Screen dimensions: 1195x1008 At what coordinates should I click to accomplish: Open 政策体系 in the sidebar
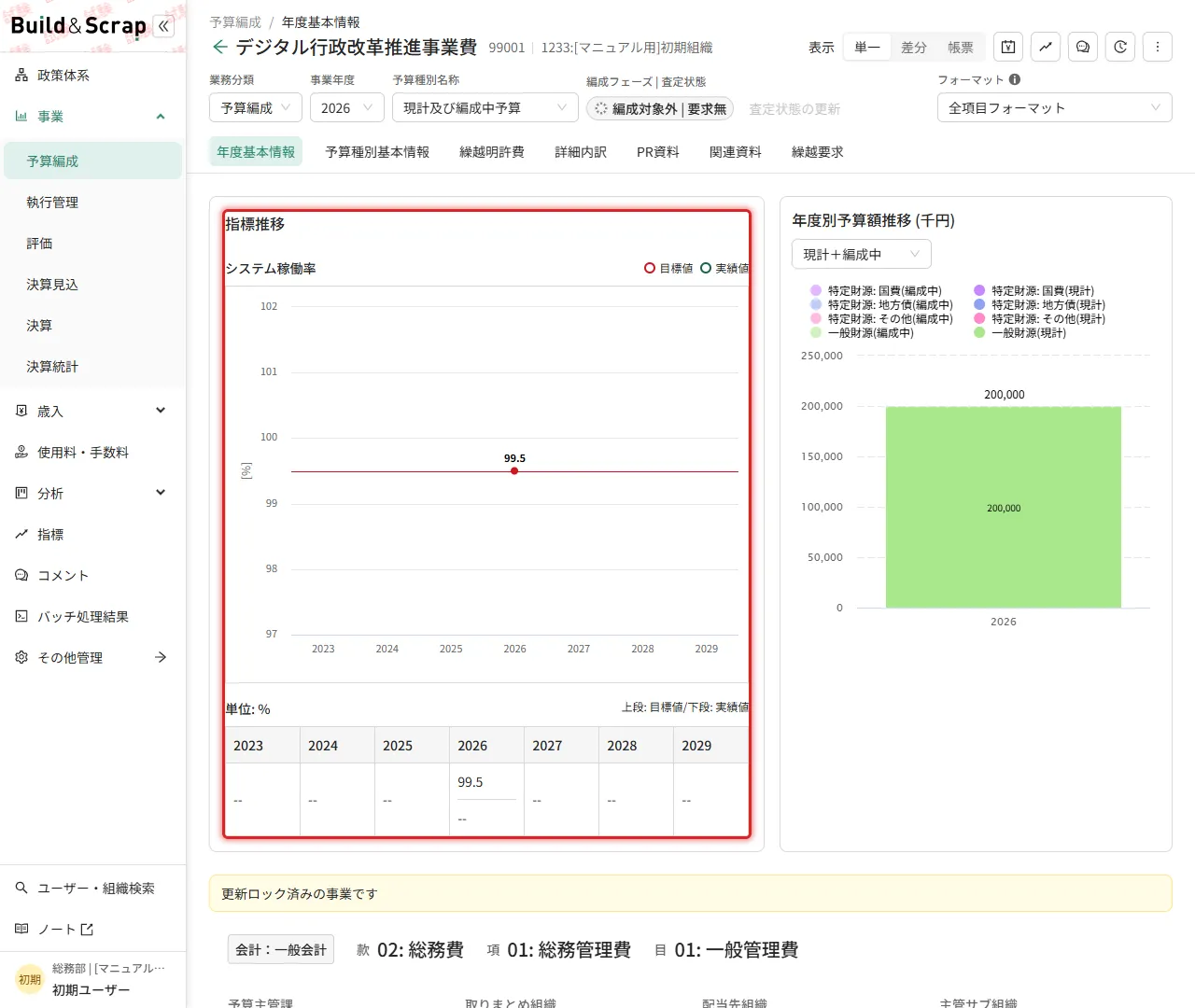click(x=92, y=76)
